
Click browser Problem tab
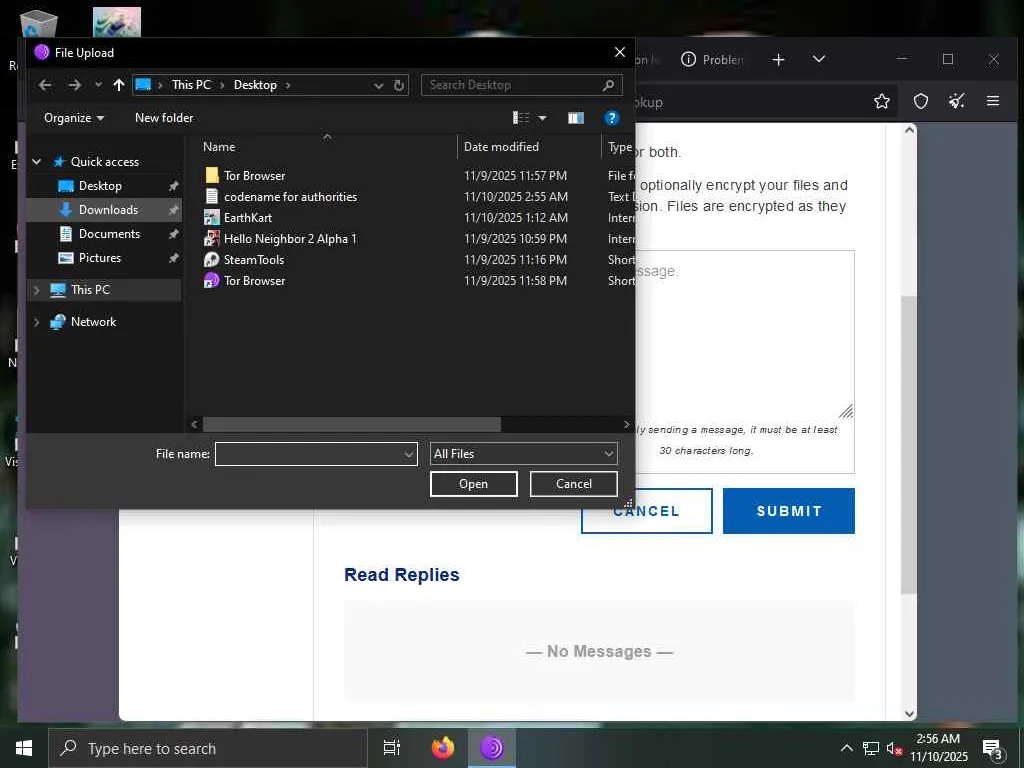712,60
